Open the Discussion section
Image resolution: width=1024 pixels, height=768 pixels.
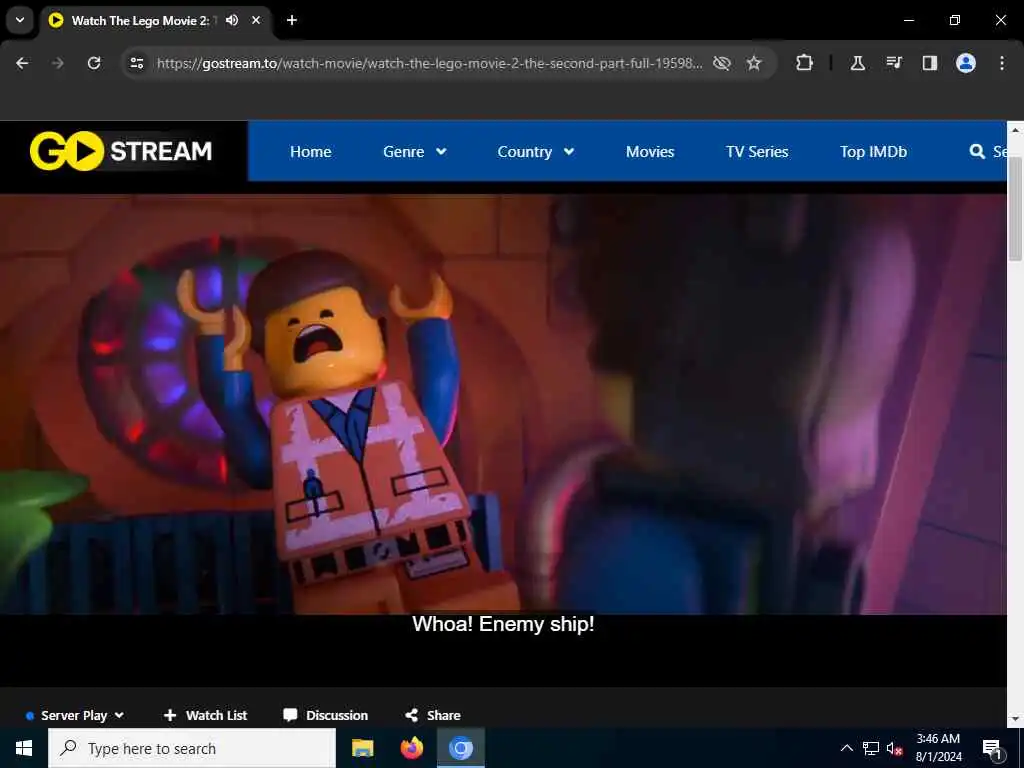[325, 715]
